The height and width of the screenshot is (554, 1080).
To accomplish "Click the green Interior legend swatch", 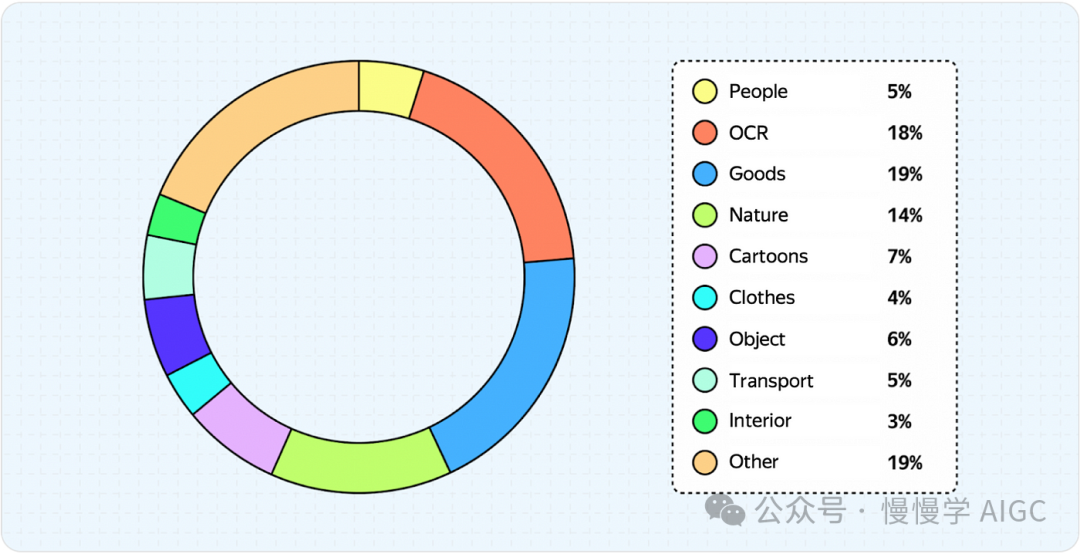I will point(705,421).
